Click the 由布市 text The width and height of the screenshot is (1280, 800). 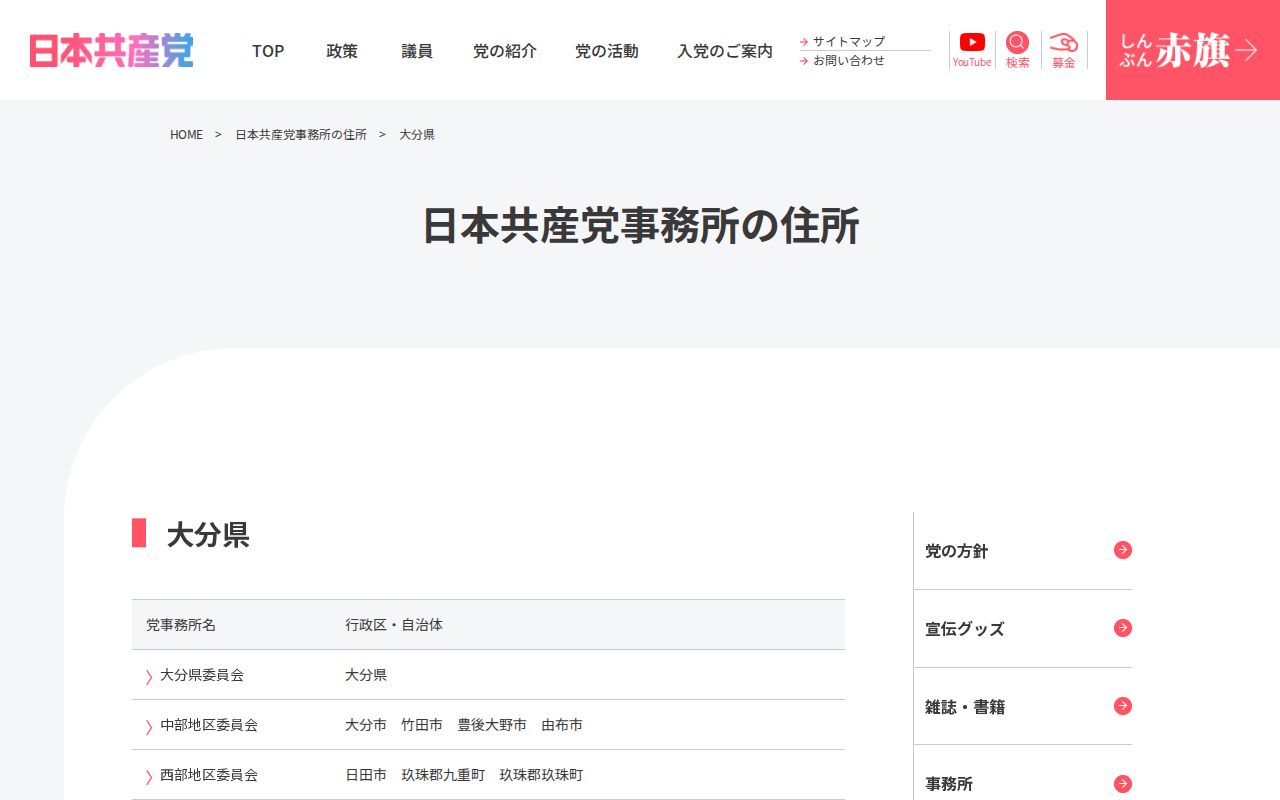pyautogui.click(x=562, y=725)
